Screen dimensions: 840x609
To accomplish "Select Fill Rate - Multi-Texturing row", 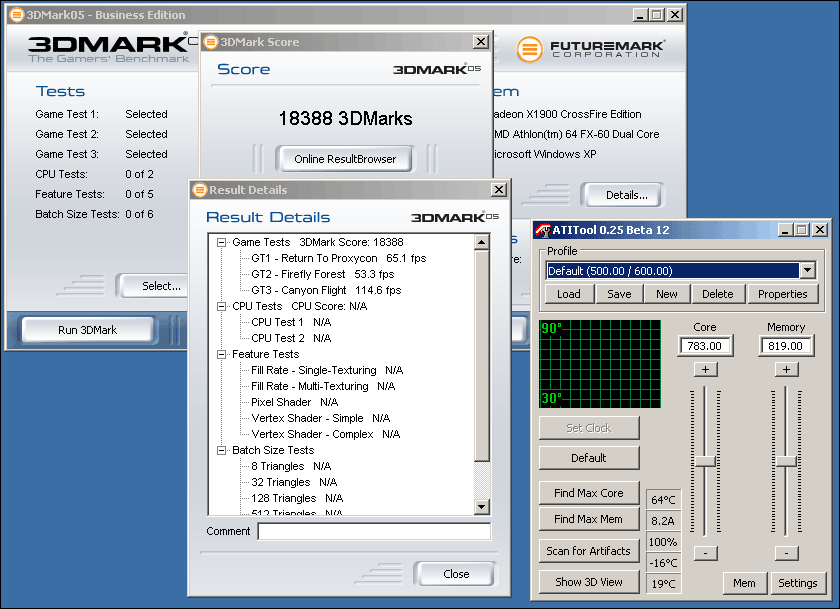I will tap(323, 387).
